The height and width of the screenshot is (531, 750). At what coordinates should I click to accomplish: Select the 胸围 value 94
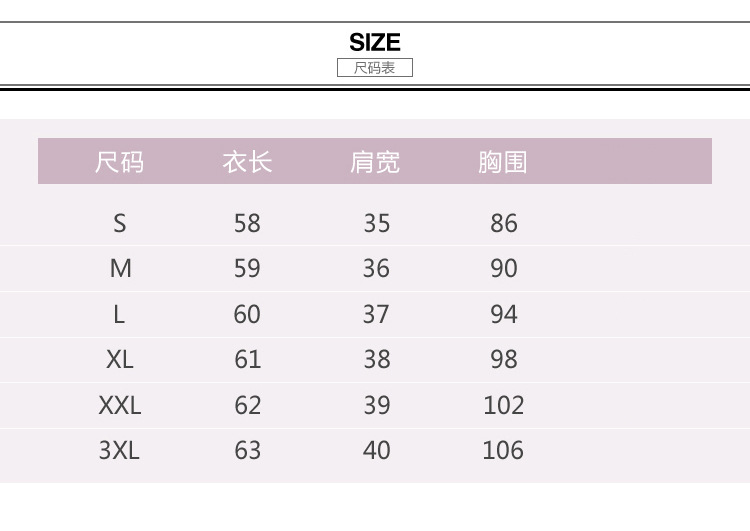coord(504,314)
